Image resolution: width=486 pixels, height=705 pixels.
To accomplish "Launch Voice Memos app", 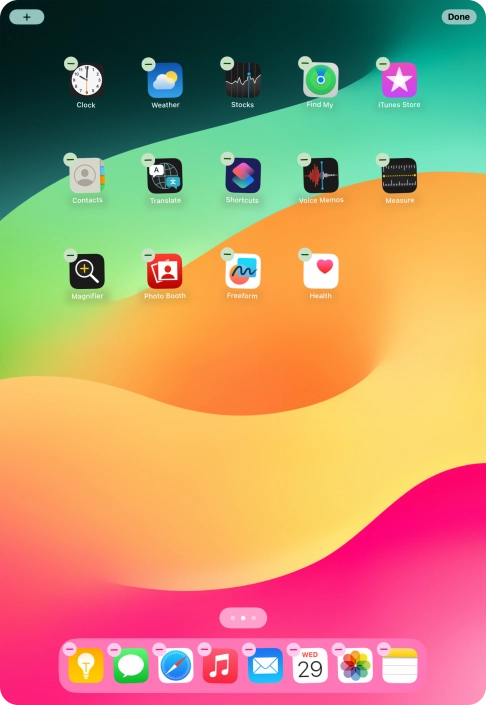I will tap(321, 176).
